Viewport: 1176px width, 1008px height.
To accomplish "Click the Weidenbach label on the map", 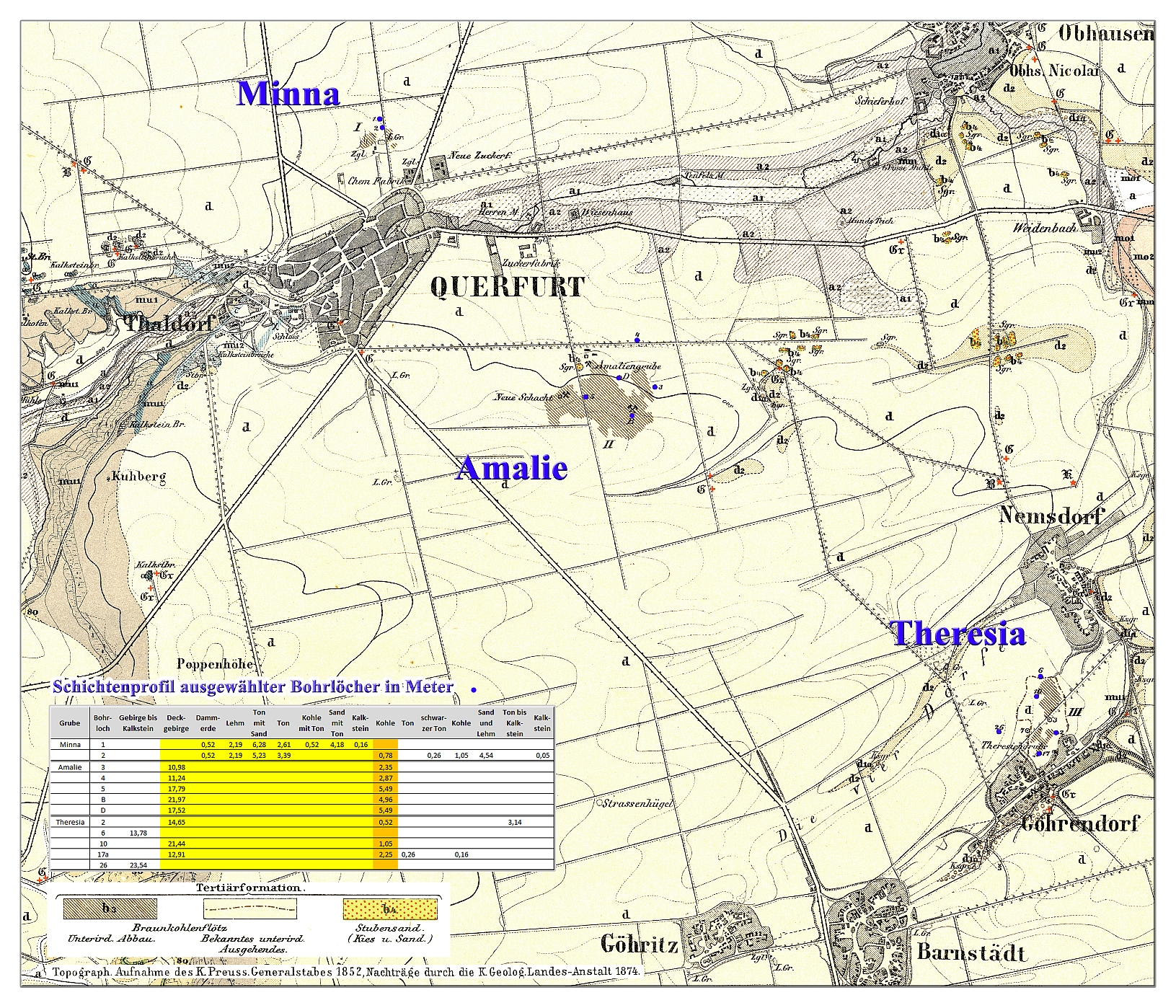I will point(1045,227).
